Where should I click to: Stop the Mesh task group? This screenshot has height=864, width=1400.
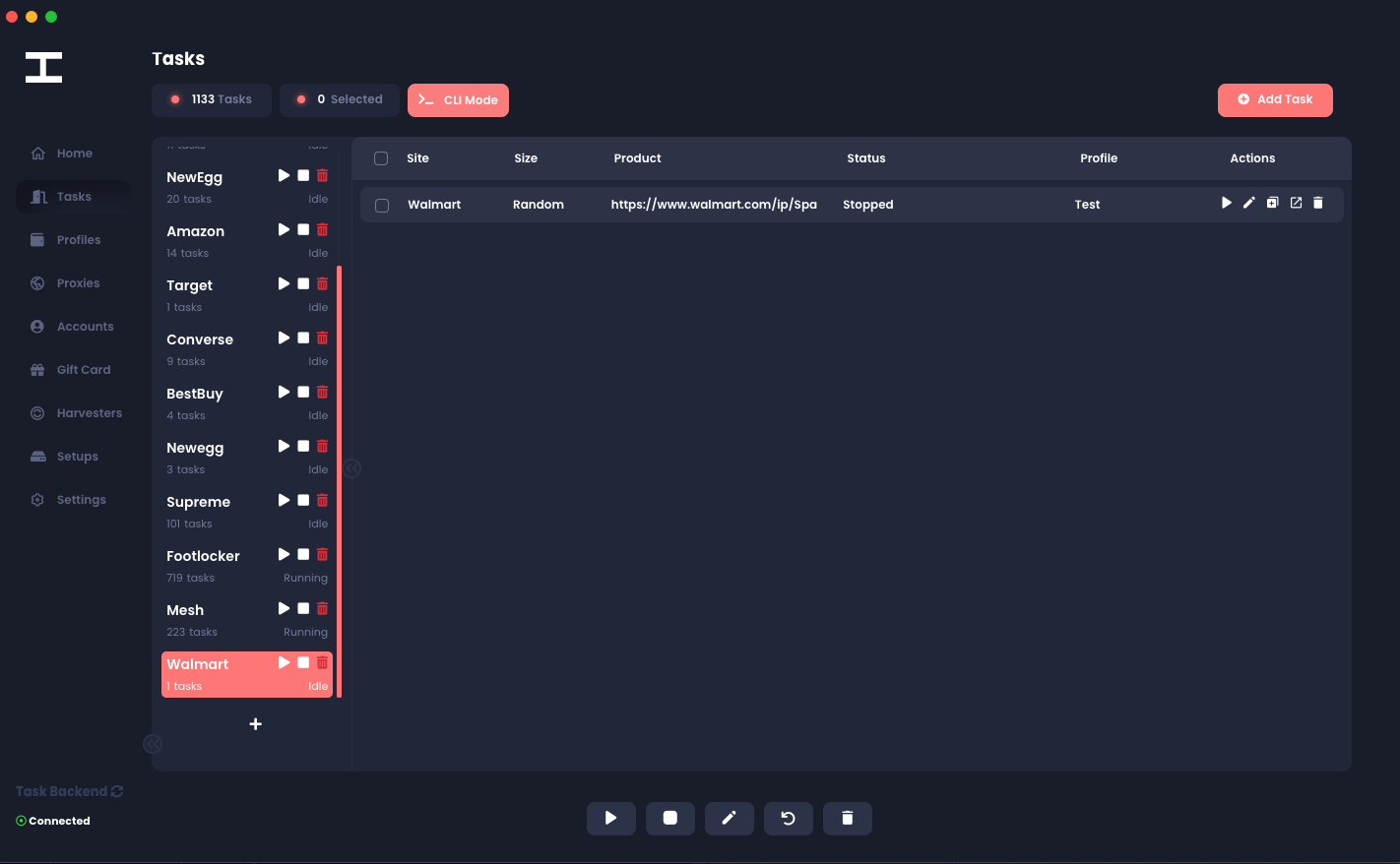point(303,608)
